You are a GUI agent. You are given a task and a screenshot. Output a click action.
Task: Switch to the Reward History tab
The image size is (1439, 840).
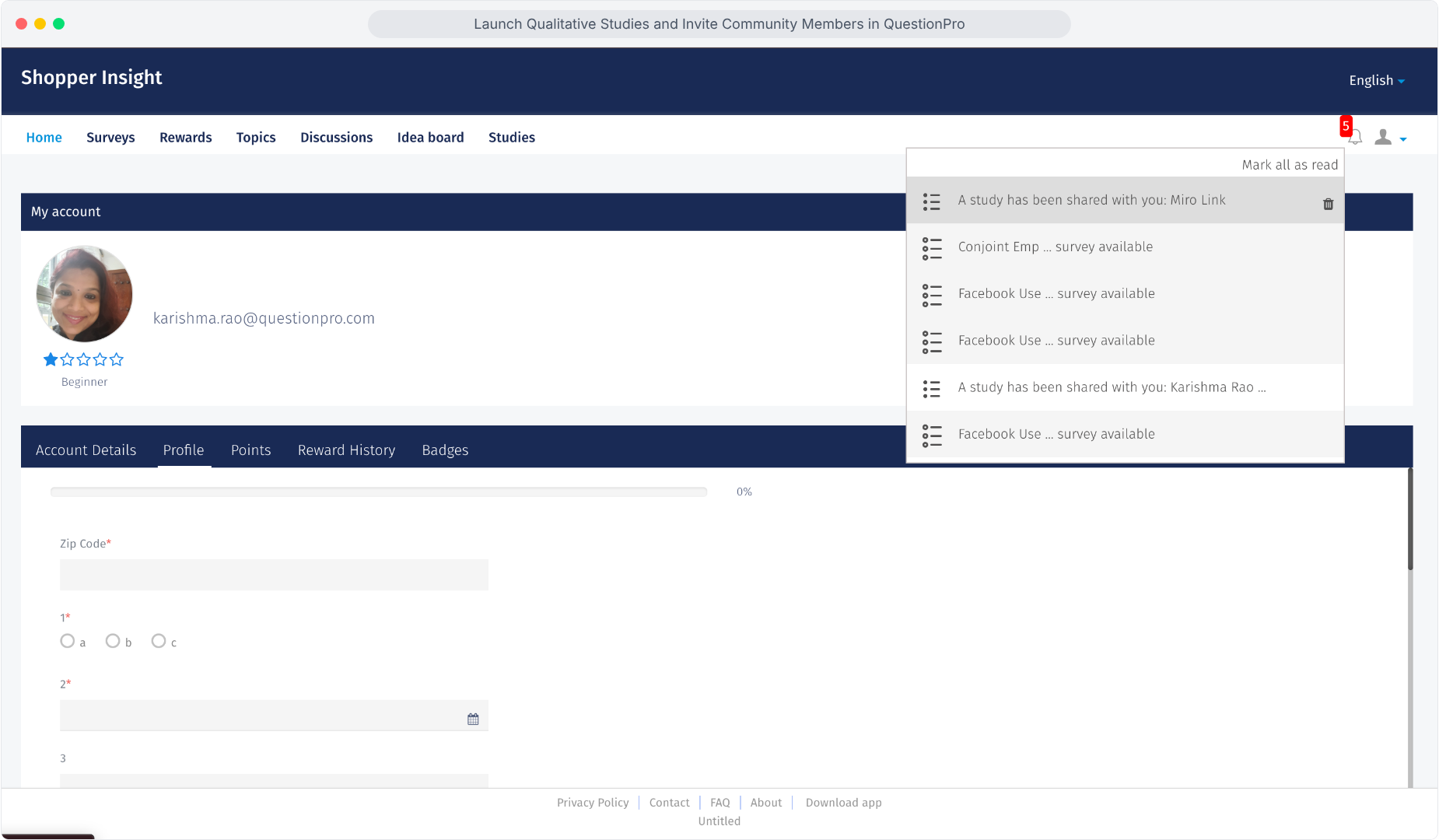(x=347, y=450)
